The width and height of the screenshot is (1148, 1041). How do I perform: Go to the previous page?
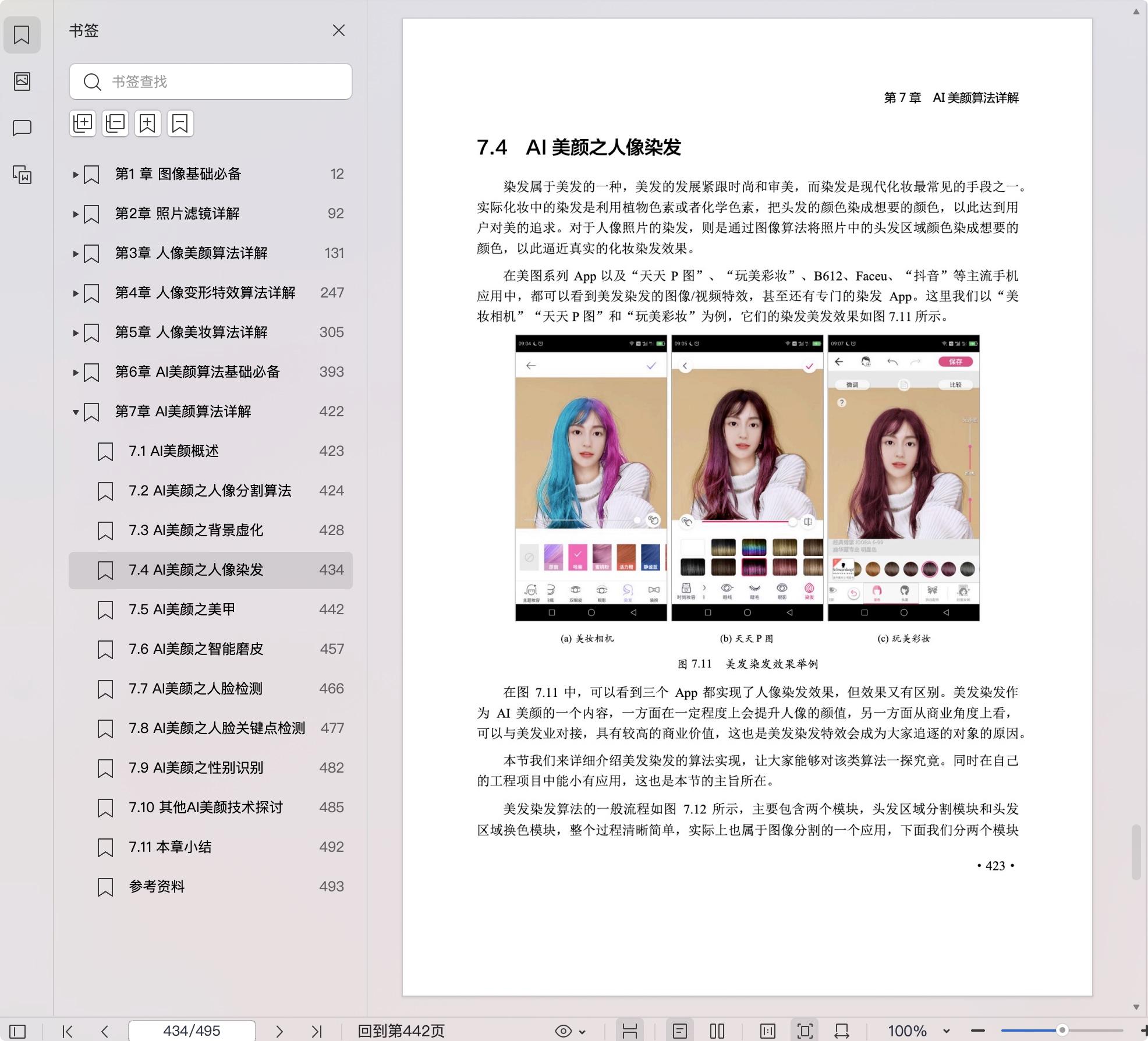click(x=105, y=1032)
